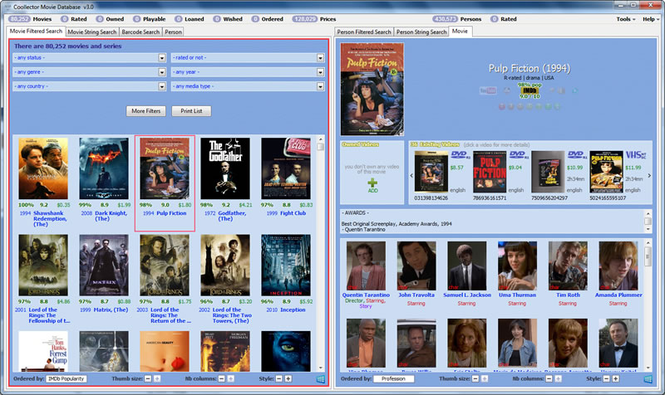Switch to the Person tab
Screen dimensions: 665x395
pos(173,32)
